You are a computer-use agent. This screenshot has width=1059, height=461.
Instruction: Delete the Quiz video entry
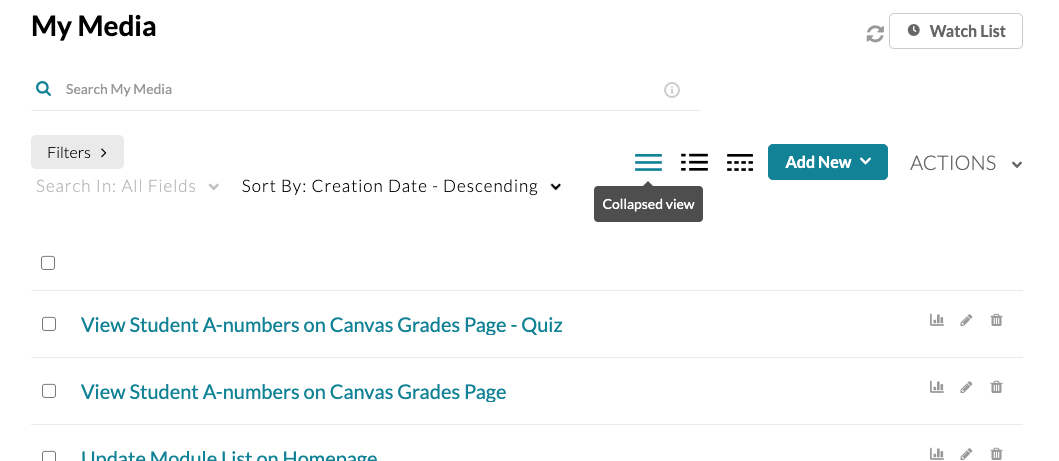pyautogui.click(x=996, y=321)
